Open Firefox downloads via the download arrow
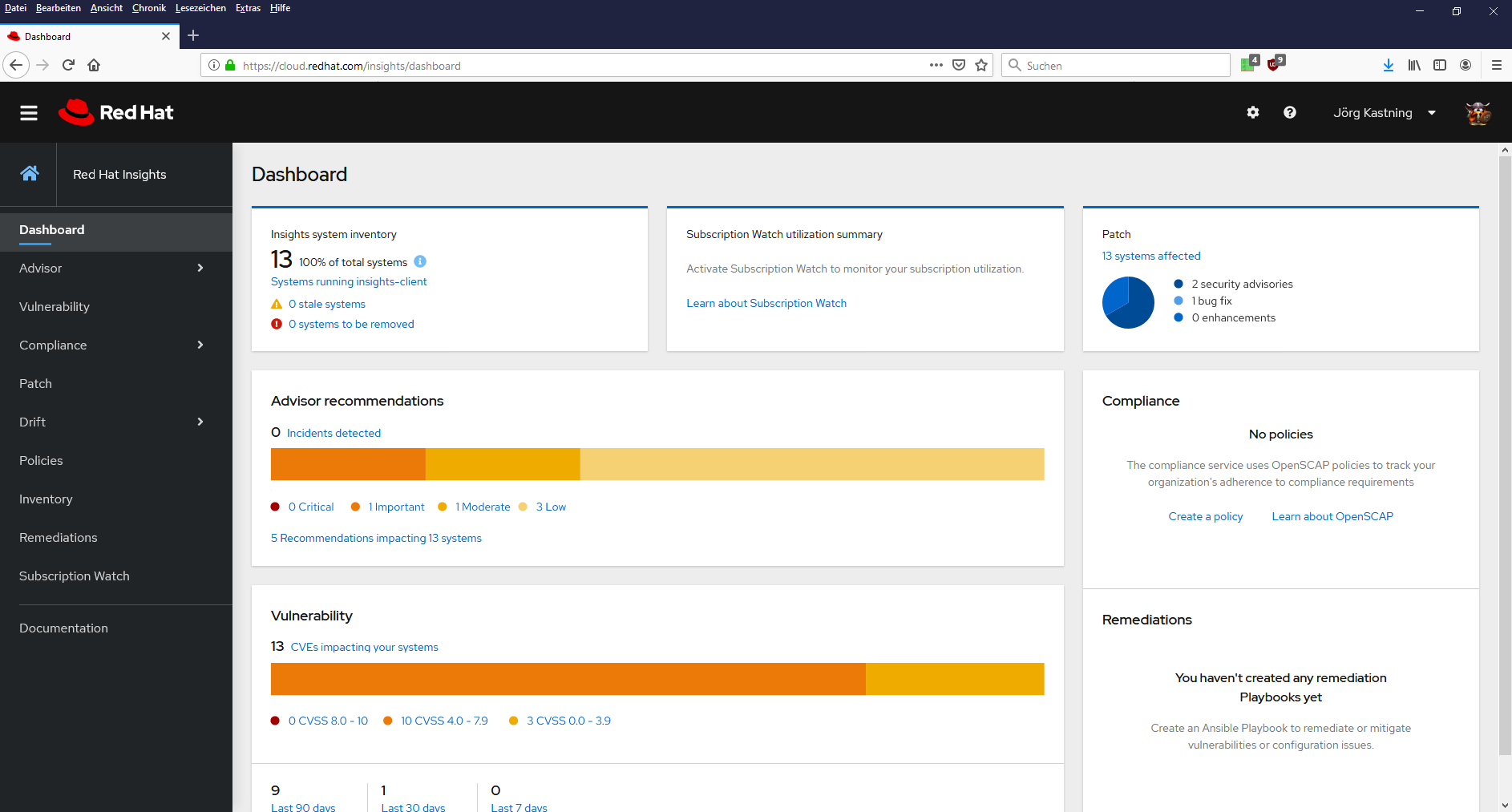 point(1389,65)
